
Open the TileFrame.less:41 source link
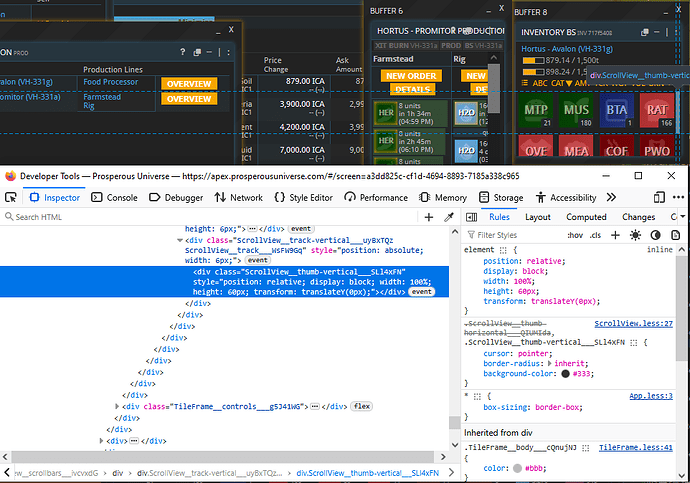tap(635, 447)
